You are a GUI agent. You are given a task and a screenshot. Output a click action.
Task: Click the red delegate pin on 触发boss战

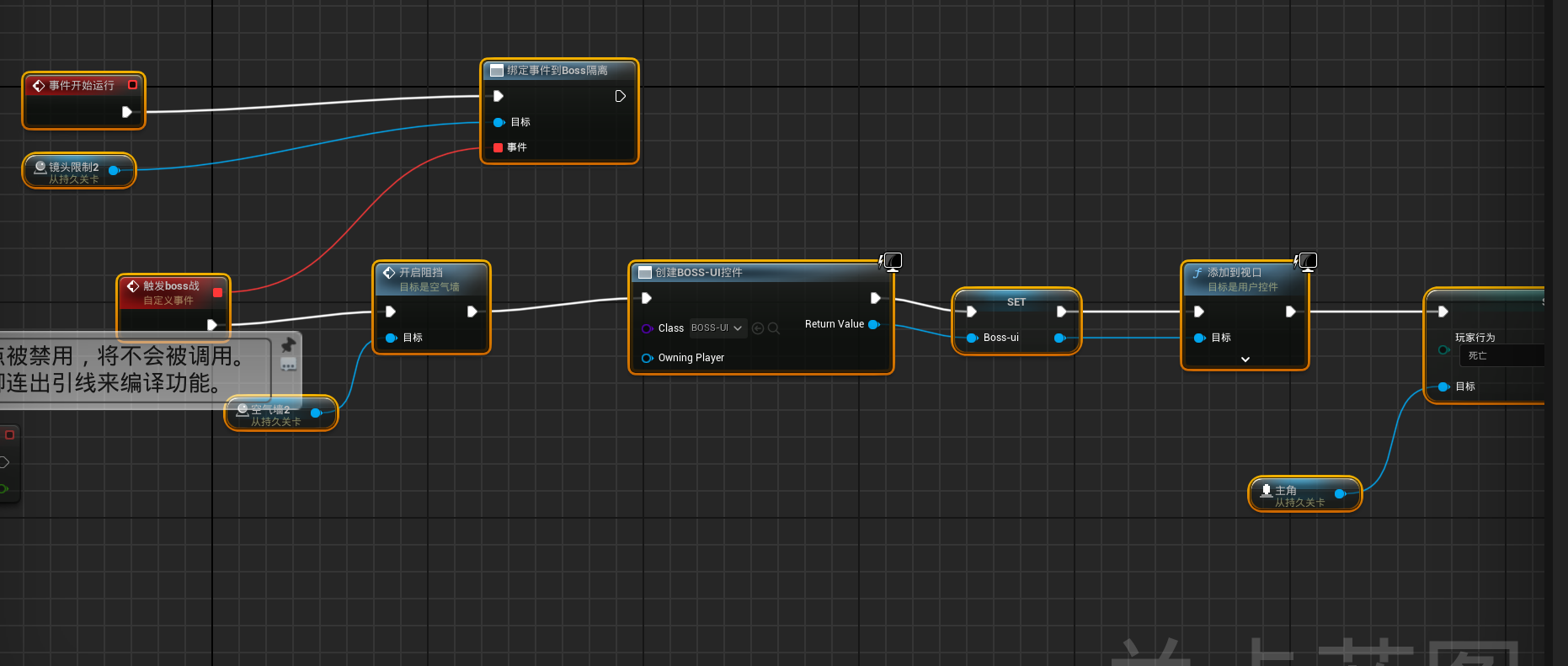coord(218,292)
